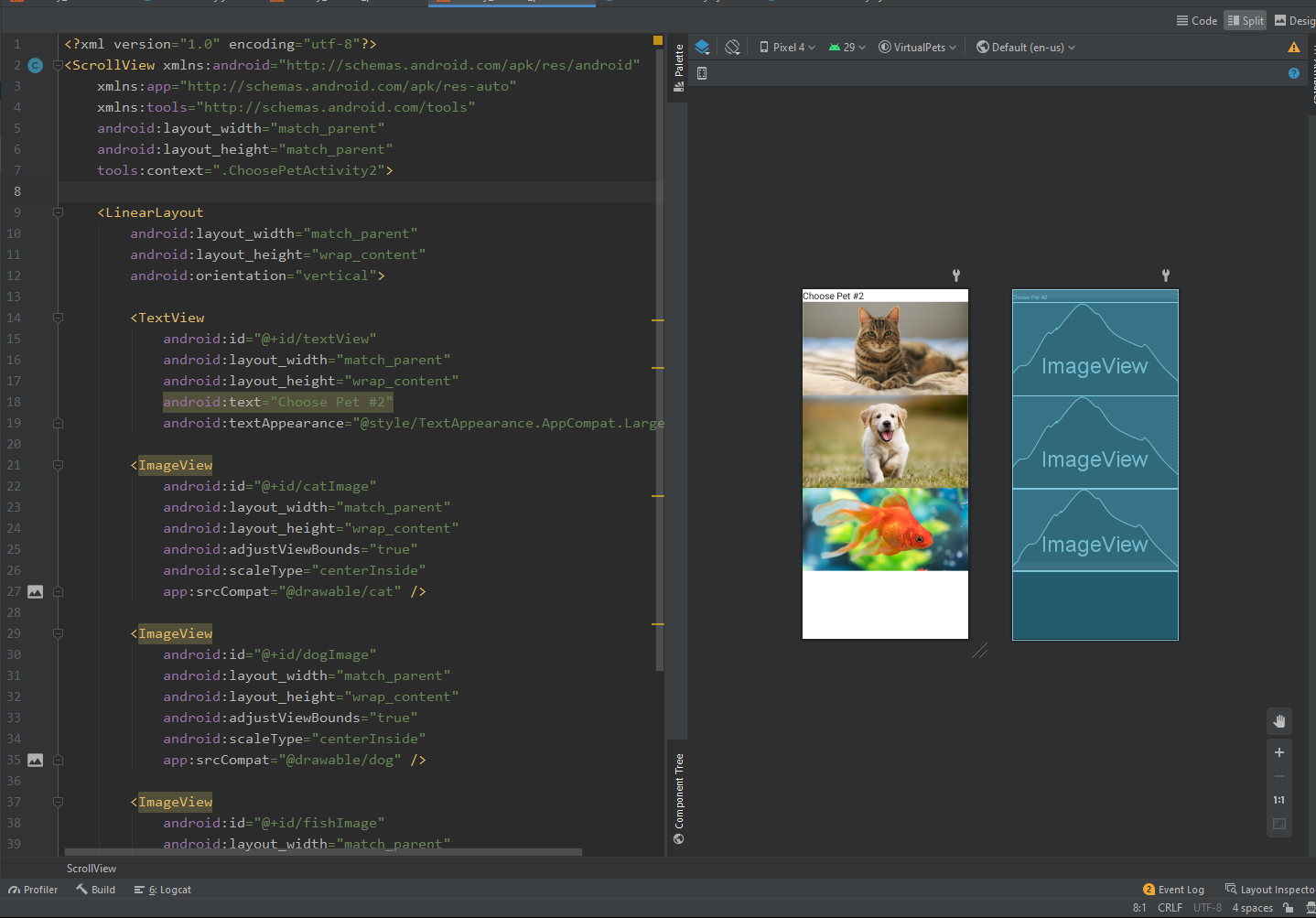The width and height of the screenshot is (1316, 918).
Task: Open the Default (en-us) locale dropdown
Action: coord(1026,48)
